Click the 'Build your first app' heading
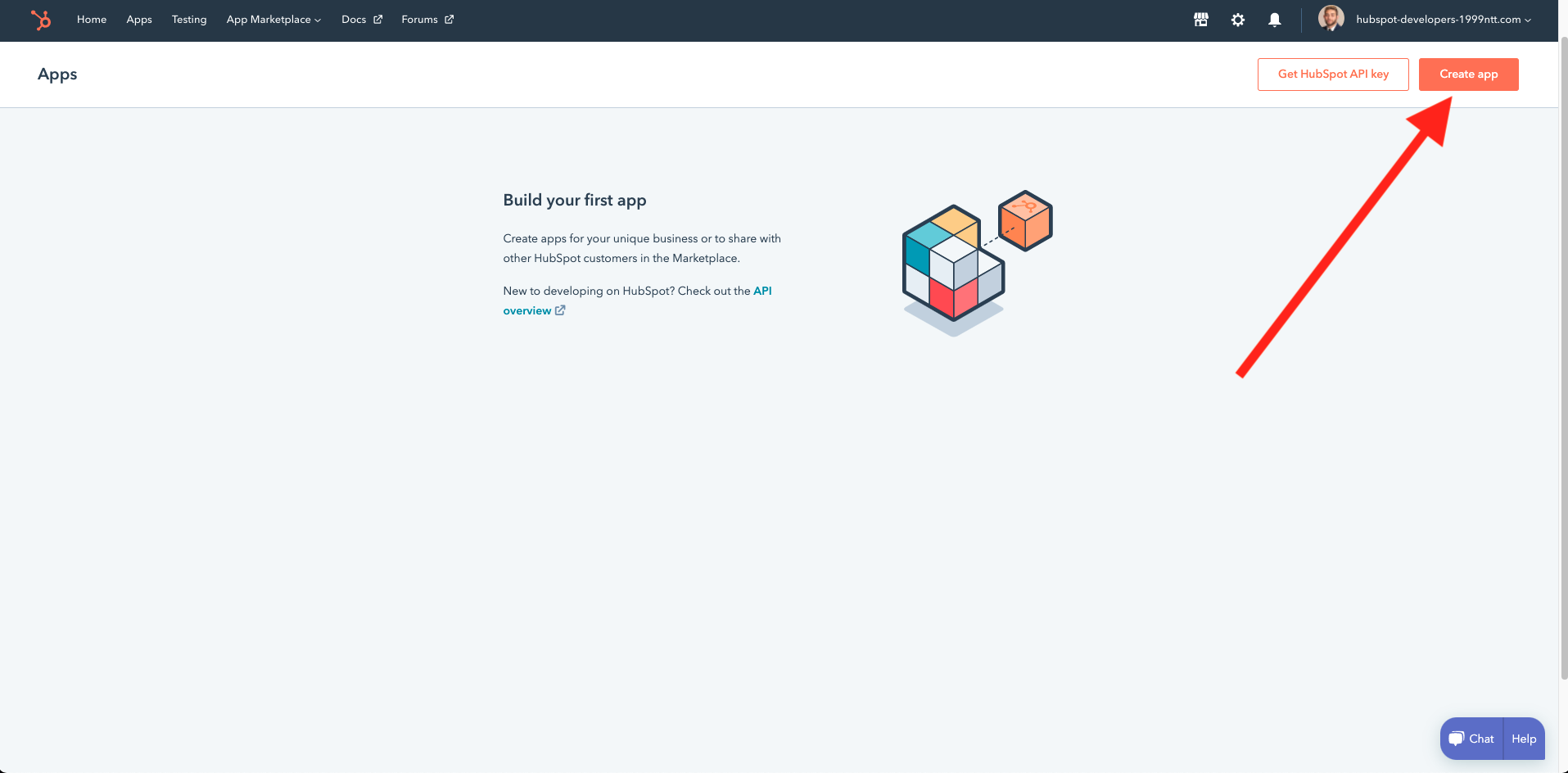Viewport: 1568px width, 773px height. [575, 201]
